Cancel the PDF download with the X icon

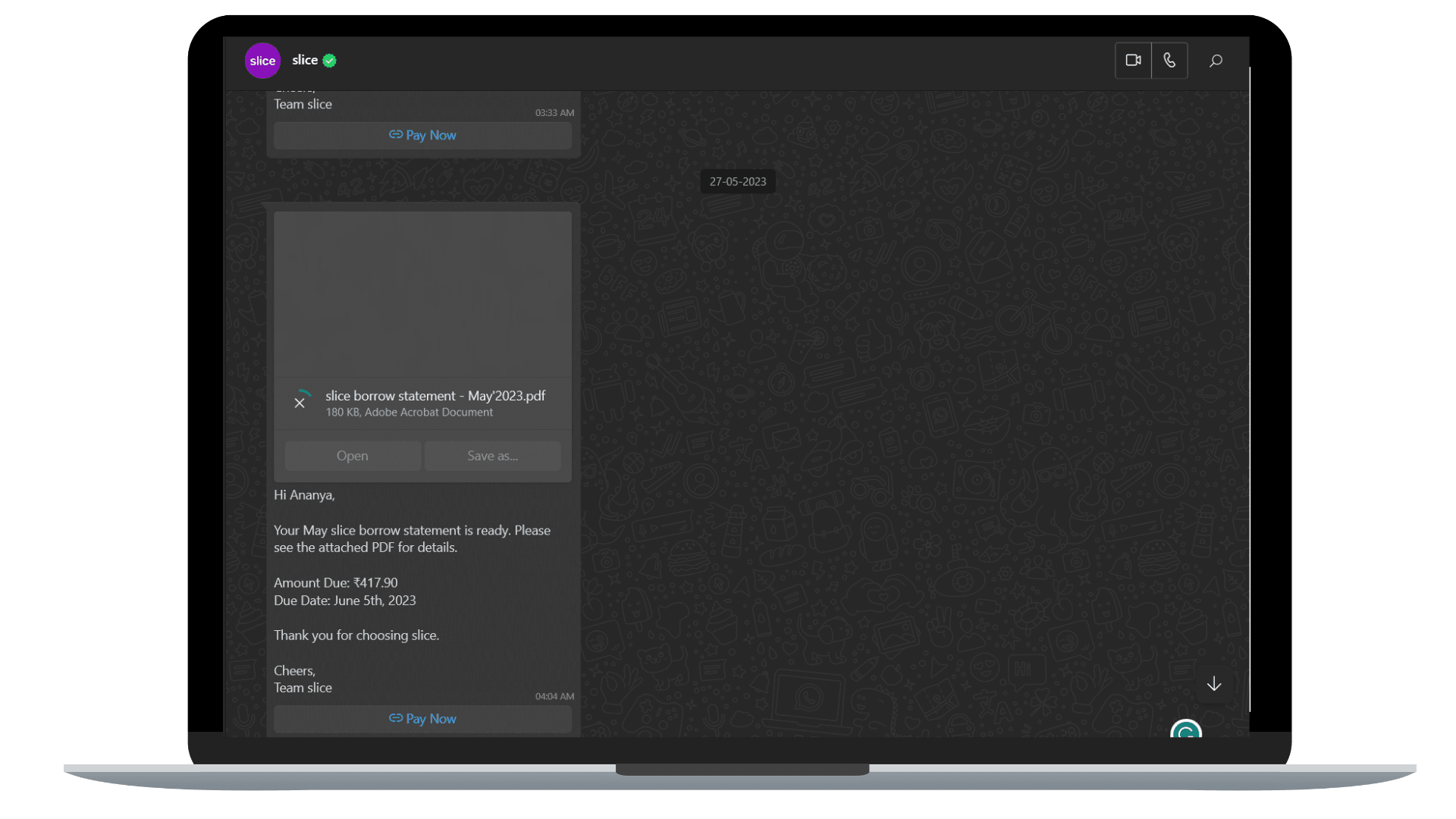pyautogui.click(x=300, y=402)
